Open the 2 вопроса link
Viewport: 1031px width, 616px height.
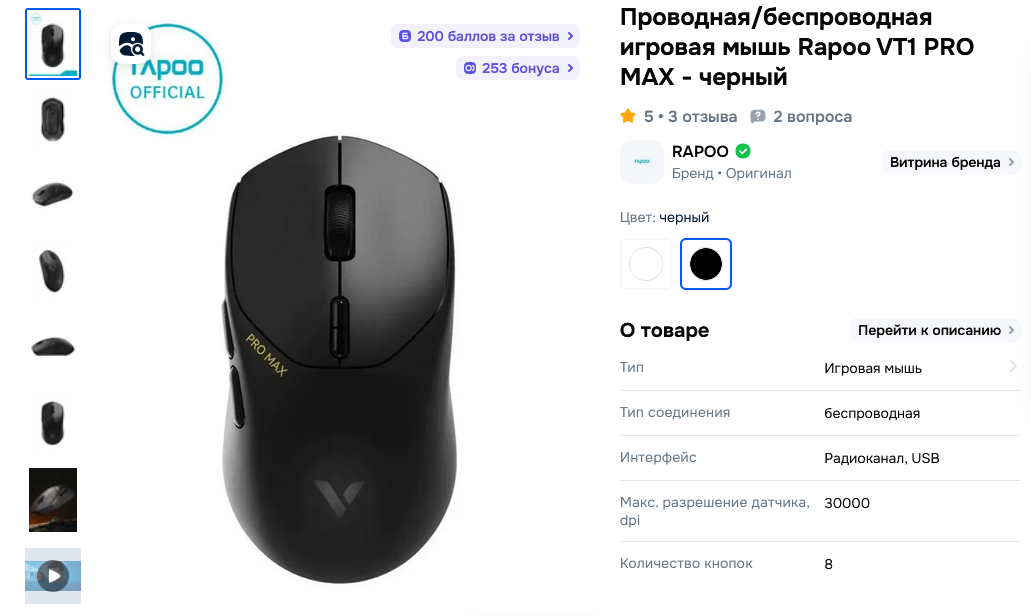click(x=812, y=116)
